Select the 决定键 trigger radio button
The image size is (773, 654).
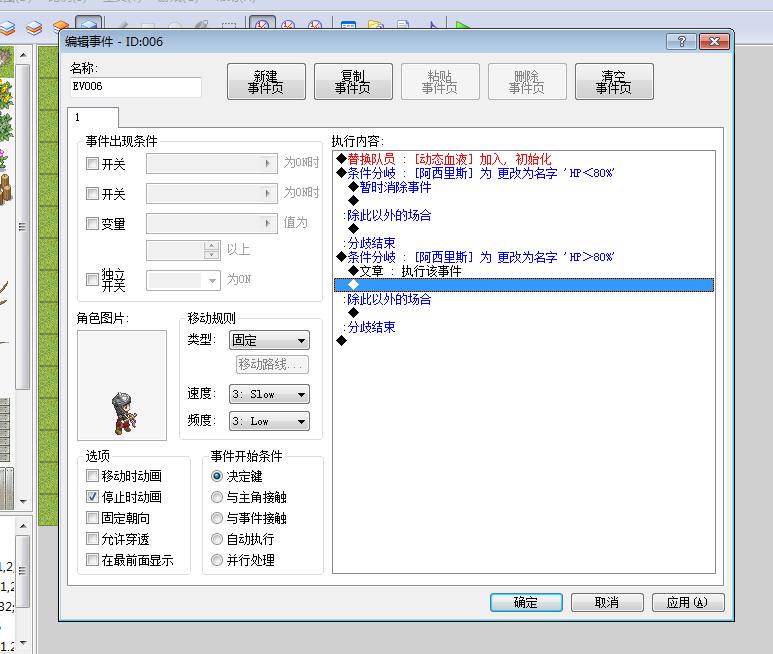(x=216, y=476)
